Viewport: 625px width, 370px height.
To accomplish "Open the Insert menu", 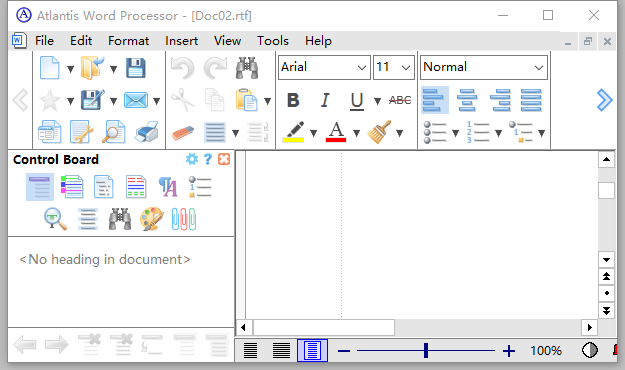I will [181, 41].
